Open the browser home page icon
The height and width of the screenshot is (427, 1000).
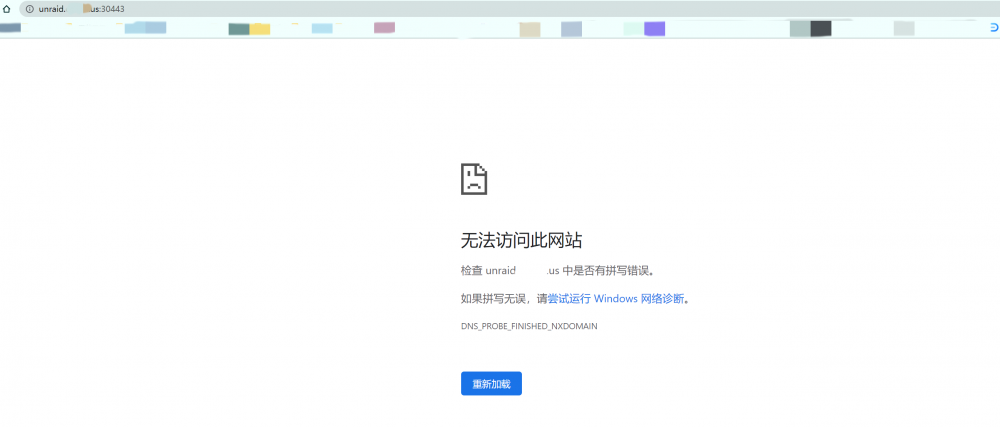6,9
